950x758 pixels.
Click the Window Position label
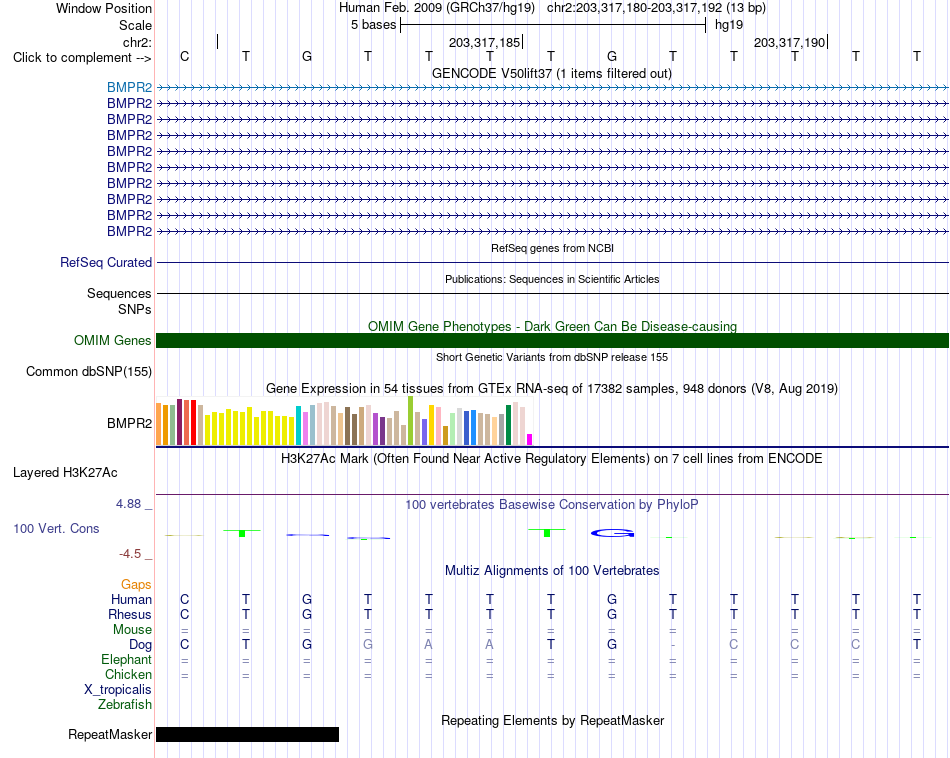tap(104, 8)
